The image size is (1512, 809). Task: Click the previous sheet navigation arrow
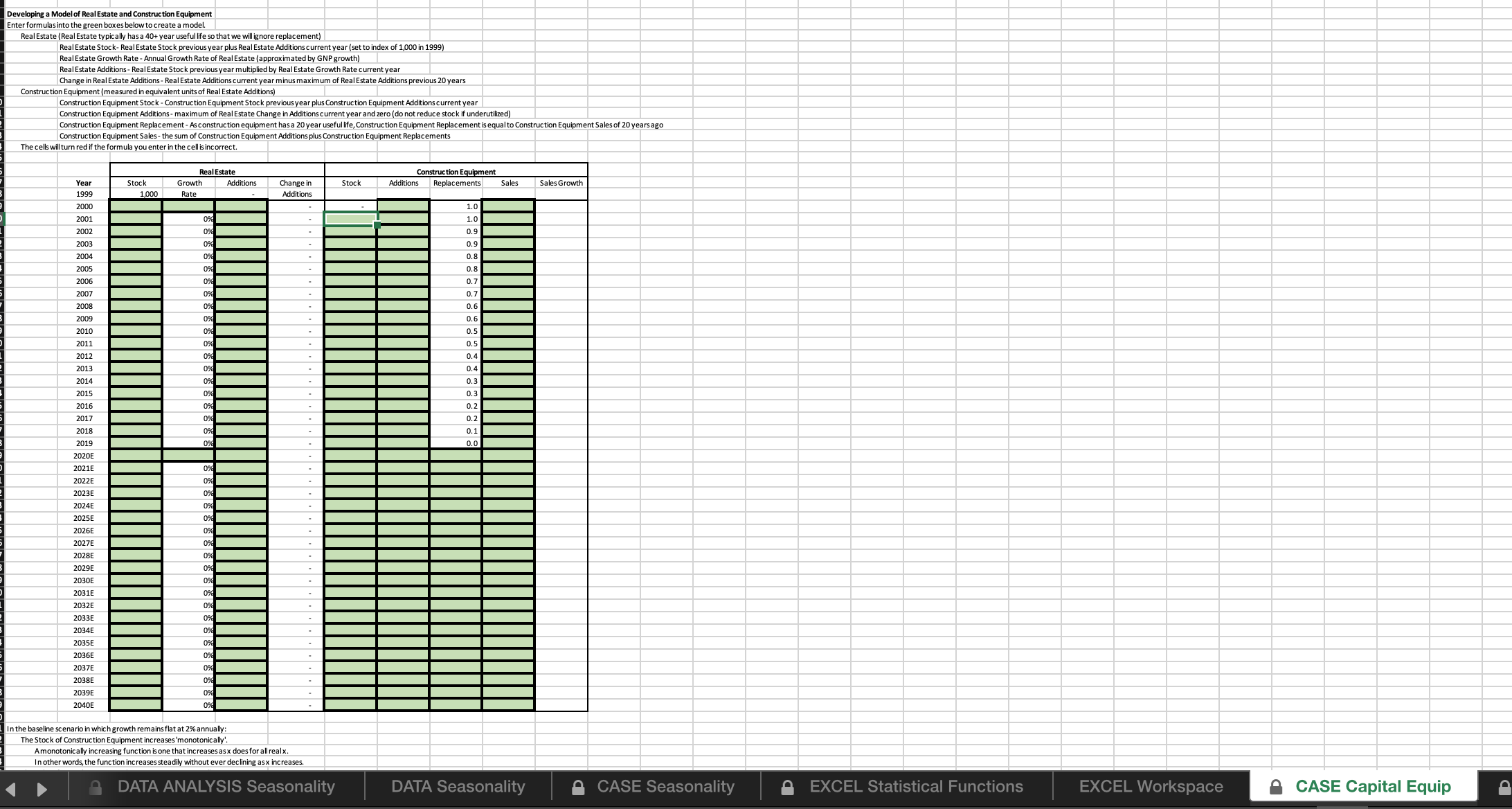click(x=10, y=789)
